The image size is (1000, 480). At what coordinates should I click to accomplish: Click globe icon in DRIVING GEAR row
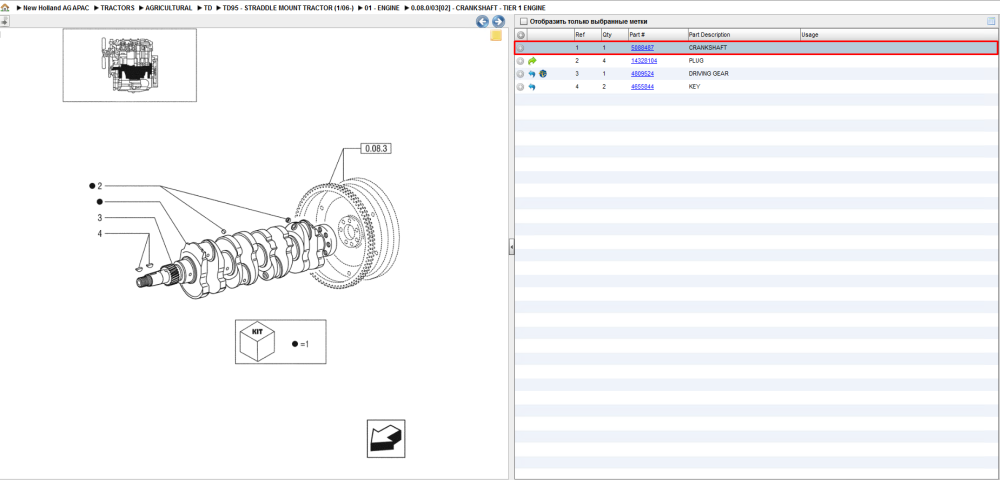pyautogui.click(x=543, y=74)
